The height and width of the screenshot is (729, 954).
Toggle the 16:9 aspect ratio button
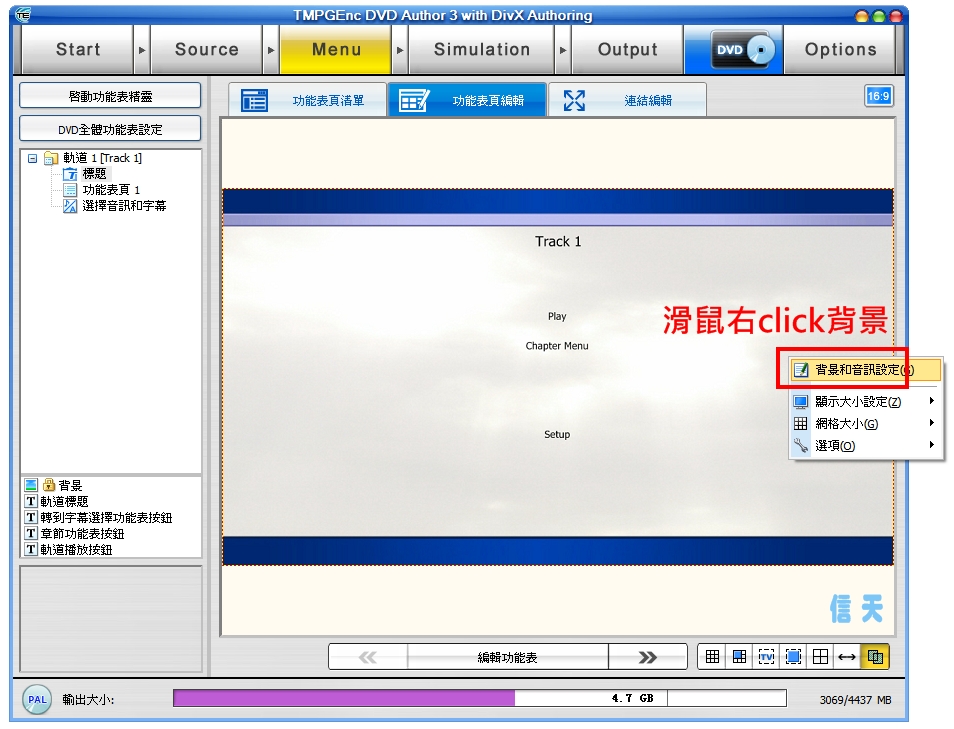(x=878, y=96)
